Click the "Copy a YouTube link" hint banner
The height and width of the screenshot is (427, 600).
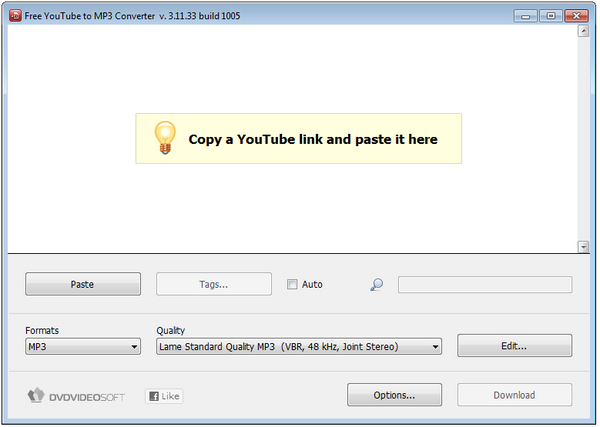tap(299, 139)
